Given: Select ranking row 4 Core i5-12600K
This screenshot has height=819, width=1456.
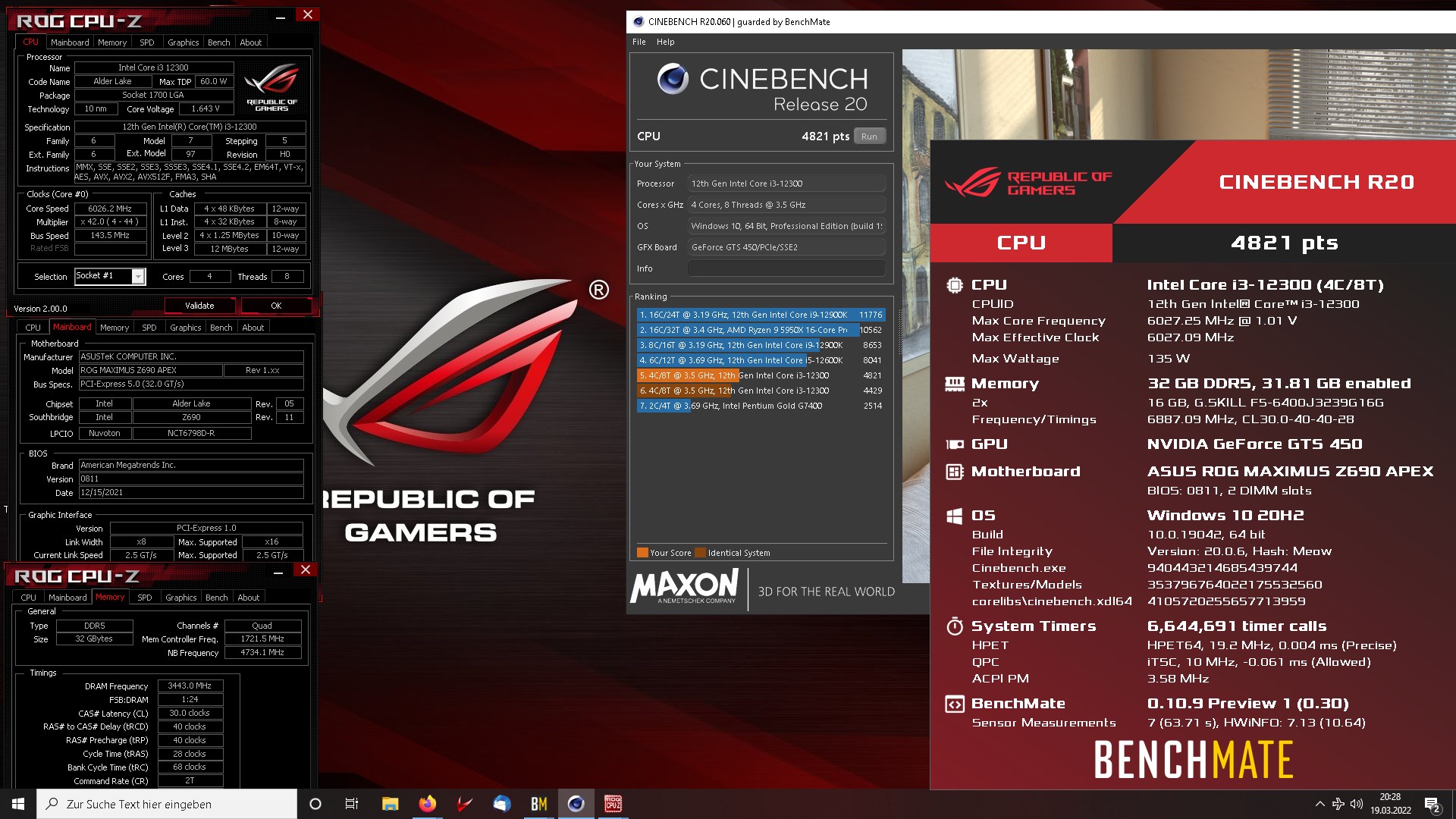Looking at the screenshot, I should pyautogui.click(x=761, y=360).
